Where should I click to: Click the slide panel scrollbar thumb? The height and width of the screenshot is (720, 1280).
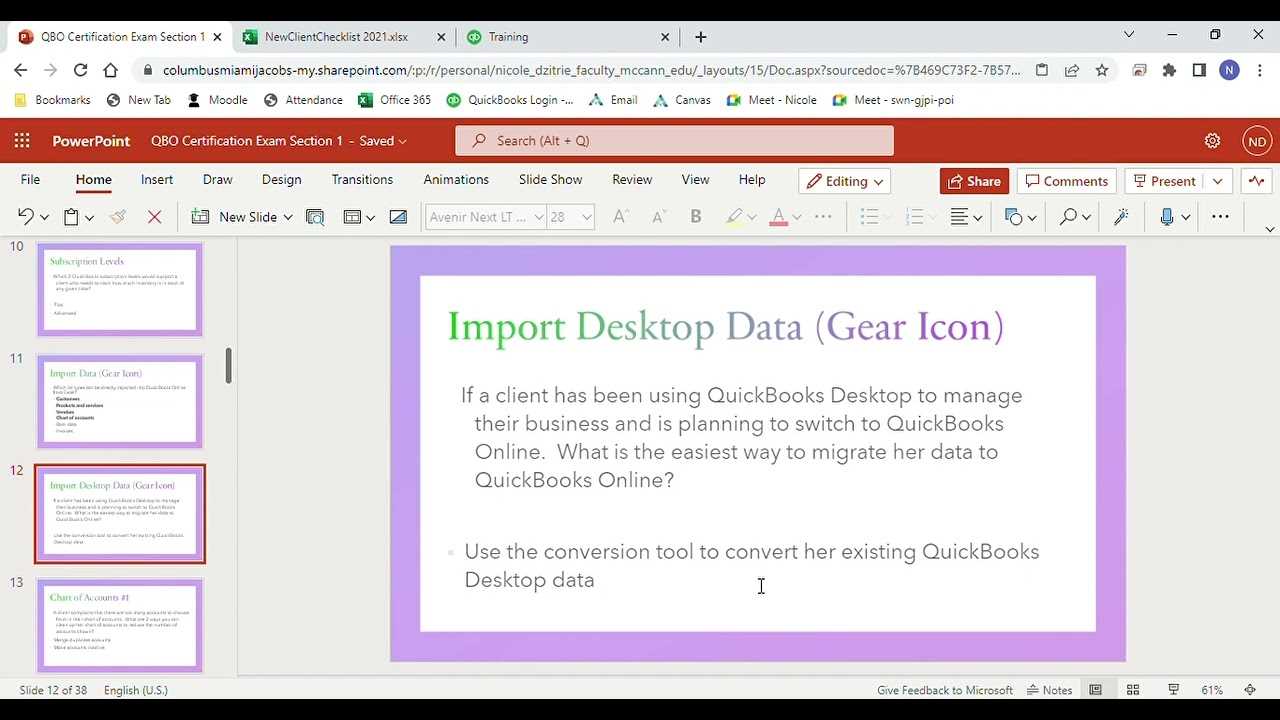pyautogui.click(x=229, y=366)
